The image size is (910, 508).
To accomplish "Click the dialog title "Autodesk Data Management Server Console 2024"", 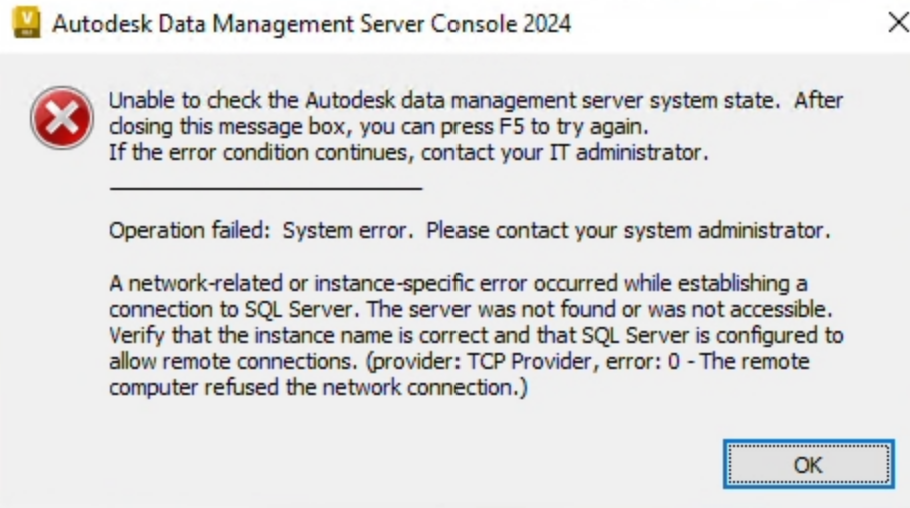I will [x=310, y=24].
